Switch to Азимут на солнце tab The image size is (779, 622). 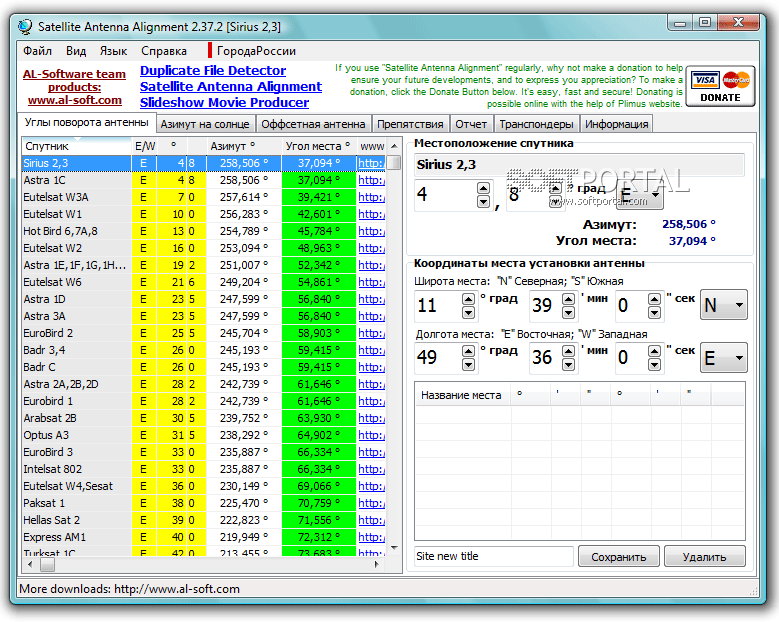205,124
